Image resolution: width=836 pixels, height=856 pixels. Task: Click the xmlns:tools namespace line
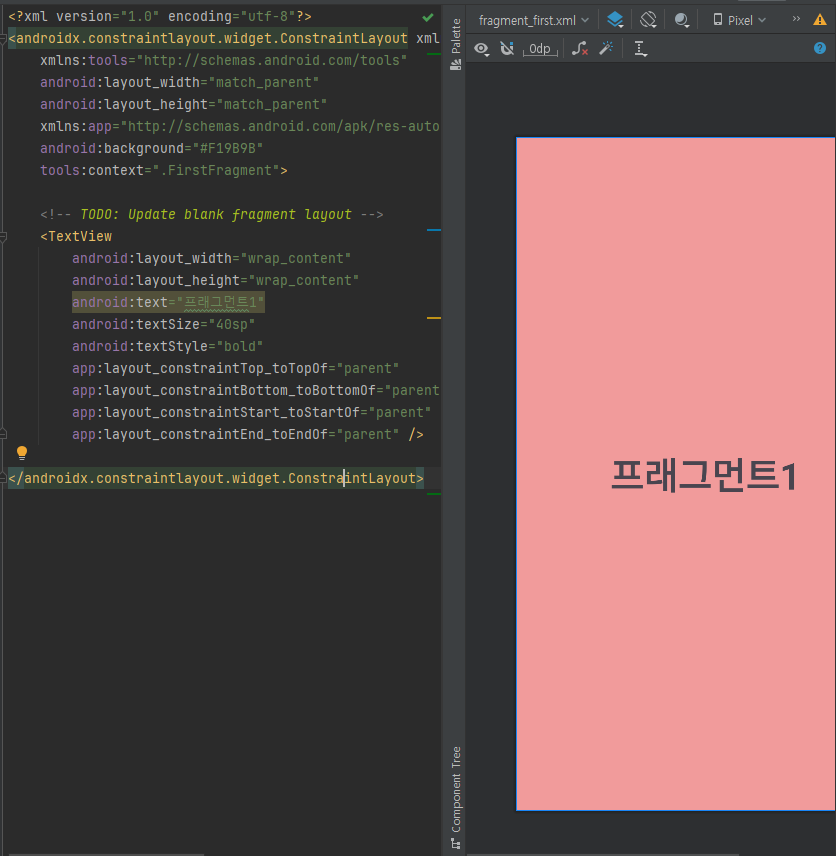point(224,61)
